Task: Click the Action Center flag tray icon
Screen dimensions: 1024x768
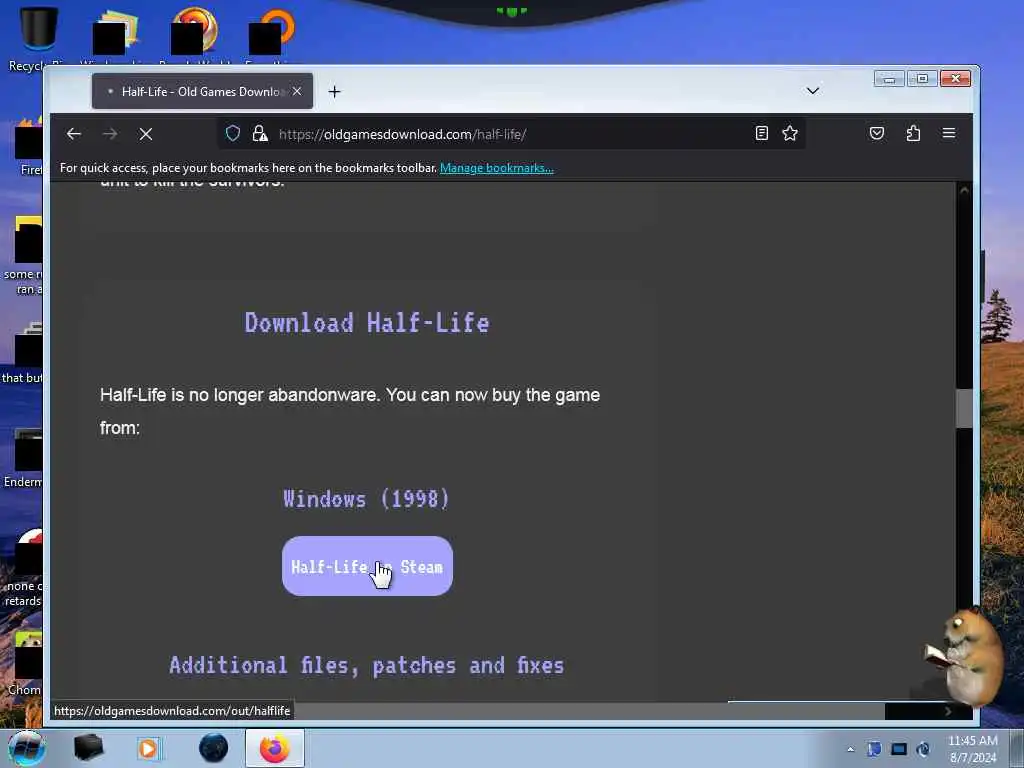Action: tap(874, 749)
